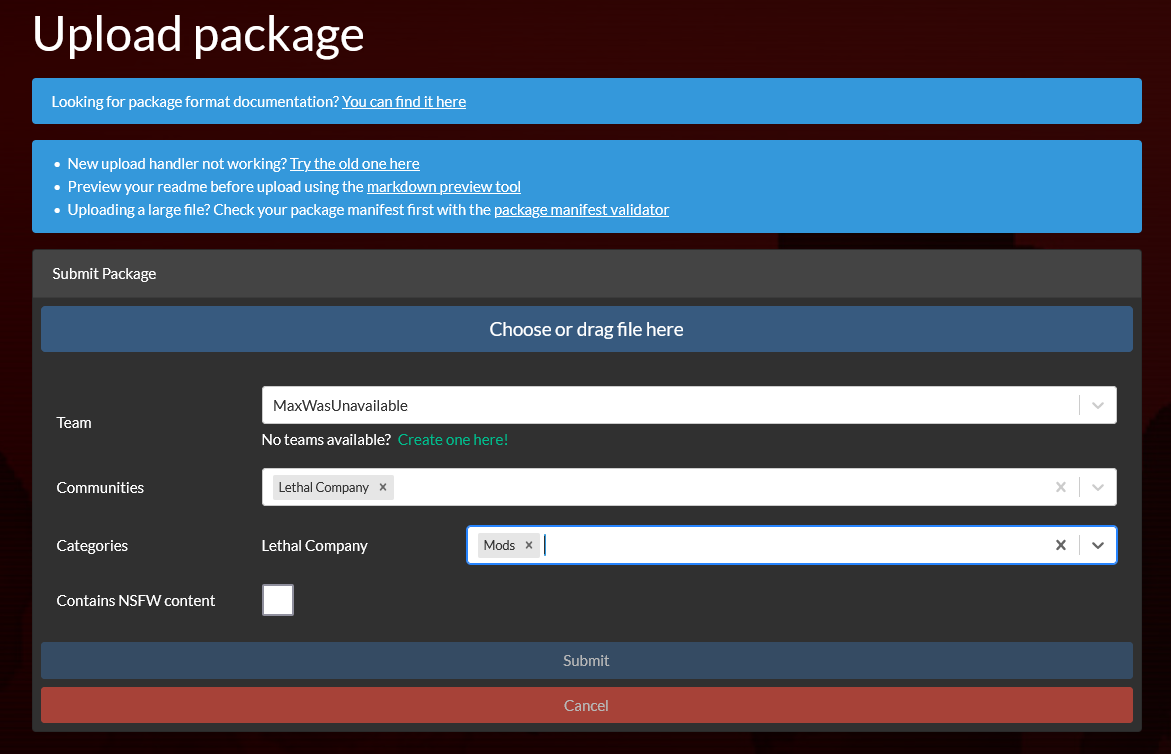Open the package manifest validator
The height and width of the screenshot is (754, 1171).
tap(581, 209)
